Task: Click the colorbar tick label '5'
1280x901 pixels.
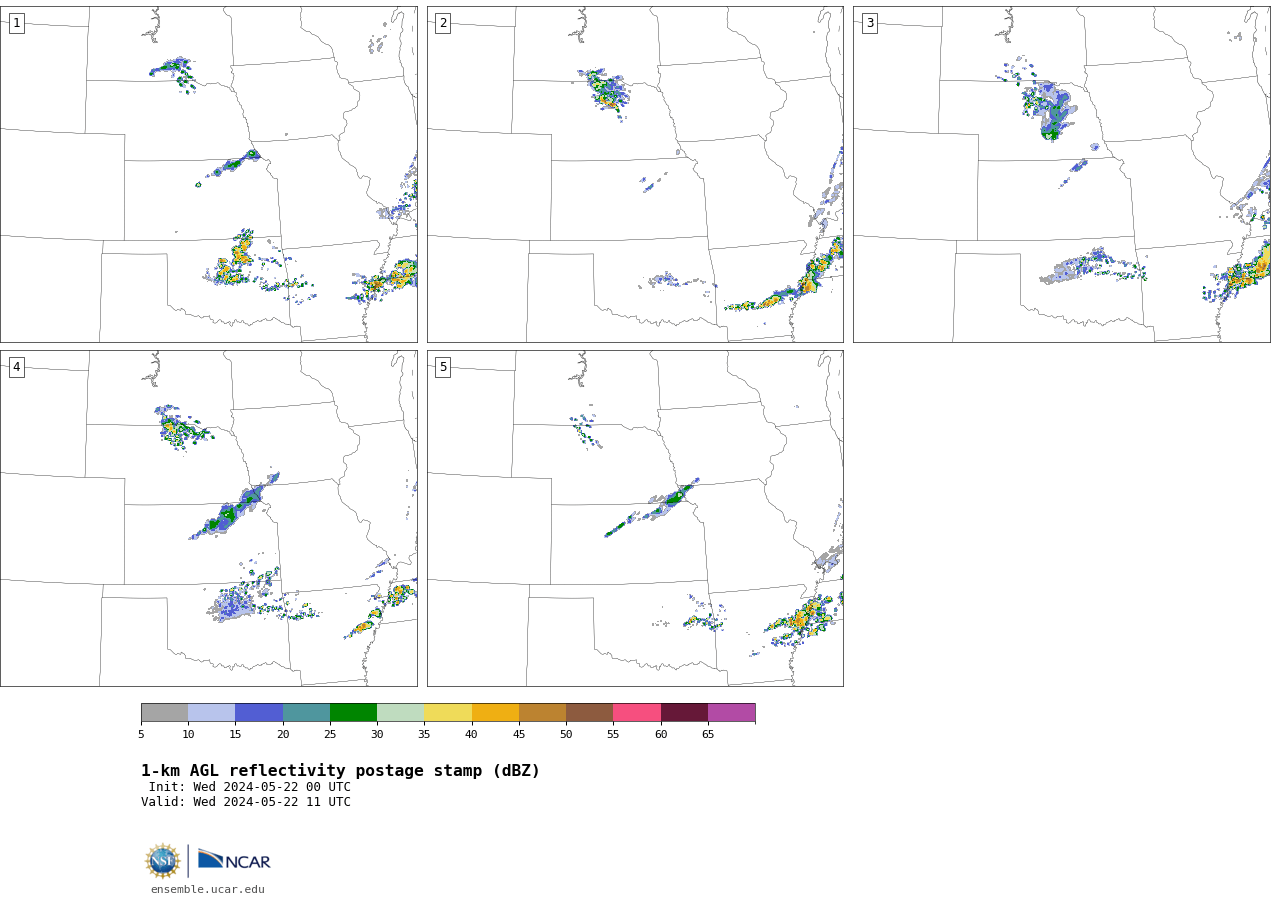Action: click(x=141, y=734)
